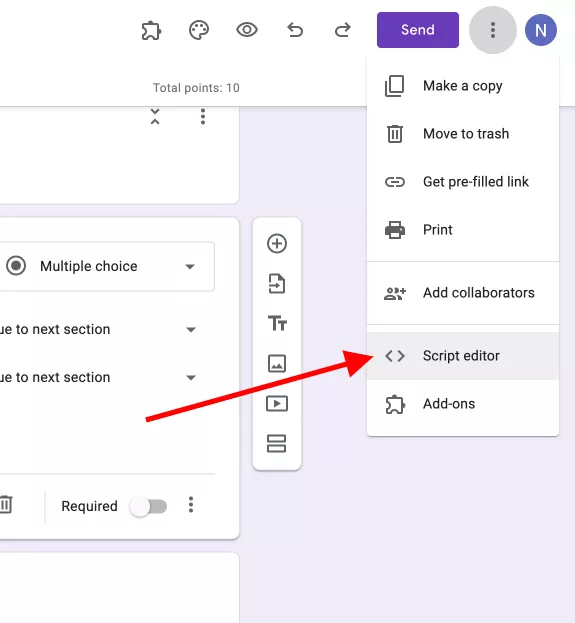575x623 pixels.
Task: Open the Add-ons puzzle icon in header
Action: click(151, 31)
